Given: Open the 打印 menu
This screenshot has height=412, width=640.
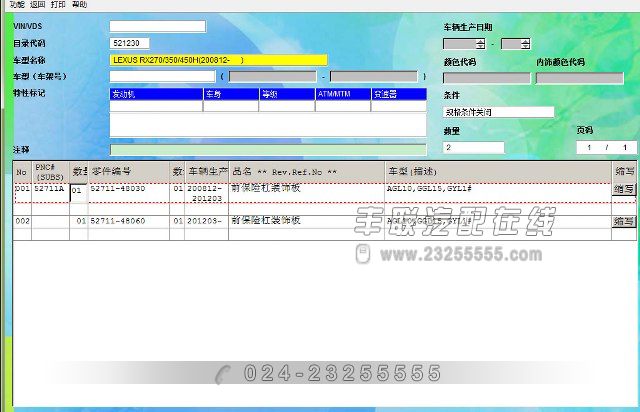Looking at the screenshot, I should point(58,4).
